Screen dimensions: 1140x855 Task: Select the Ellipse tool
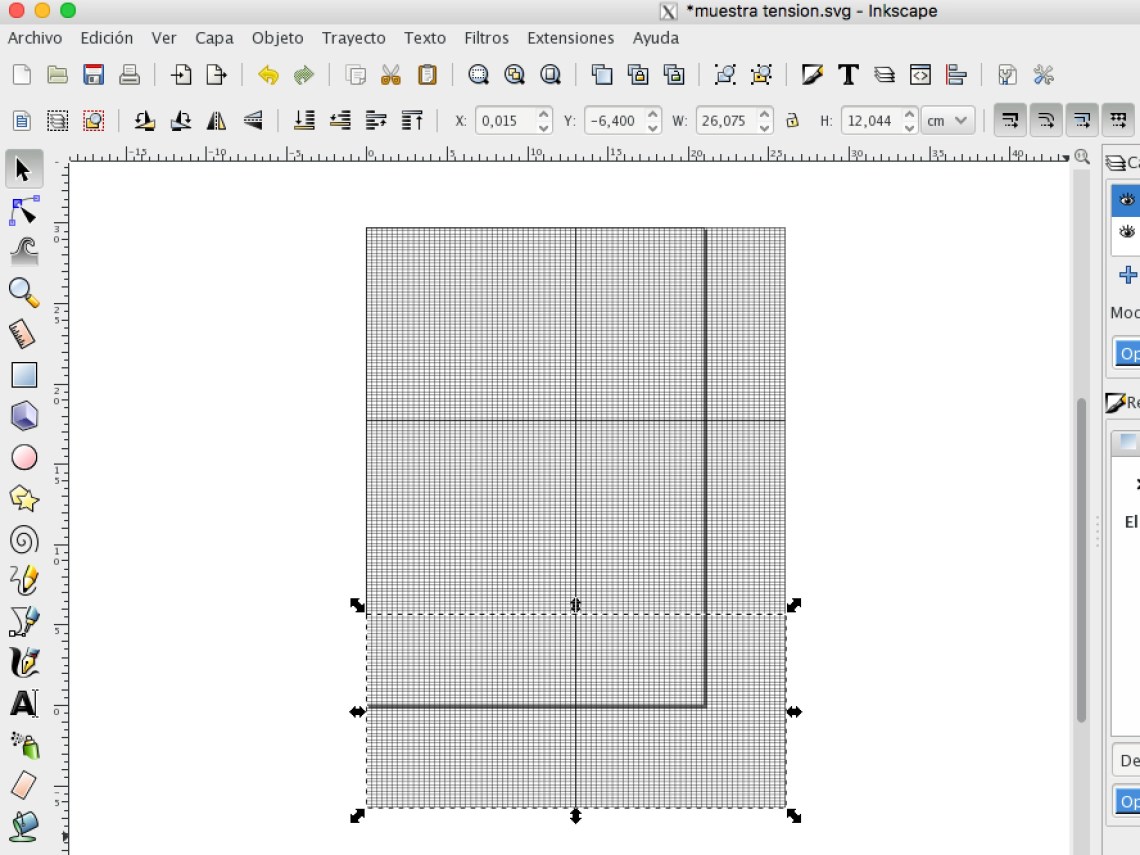(x=24, y=457)
